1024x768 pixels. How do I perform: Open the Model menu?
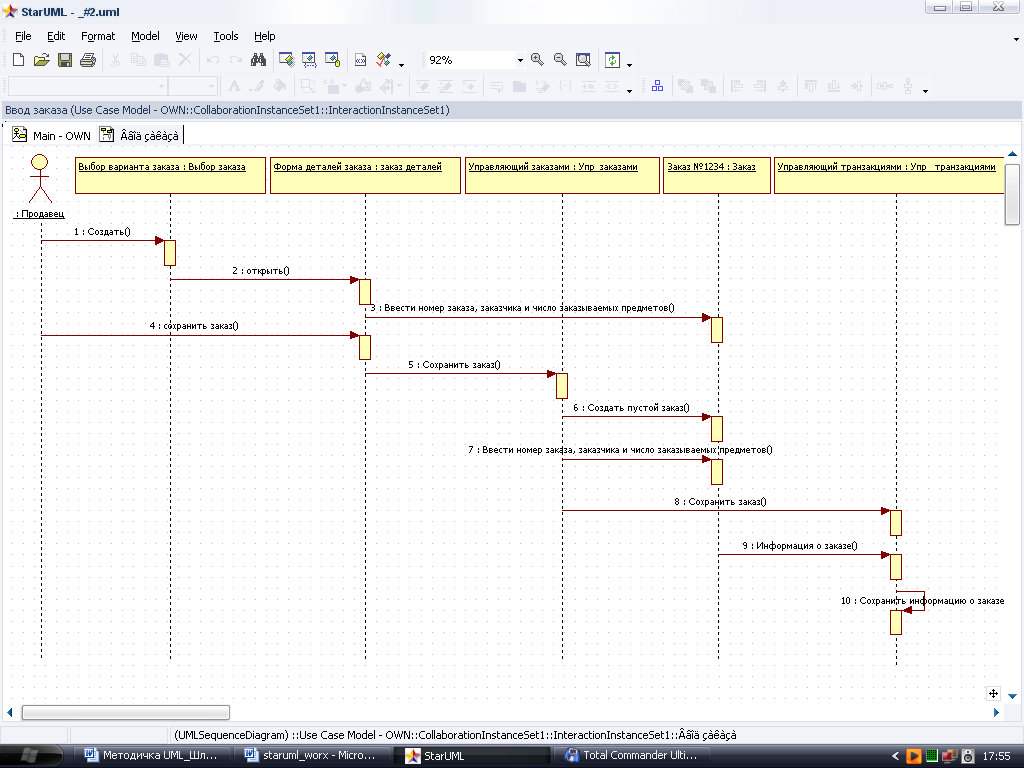pyautogui.click(x=145, y=37)
